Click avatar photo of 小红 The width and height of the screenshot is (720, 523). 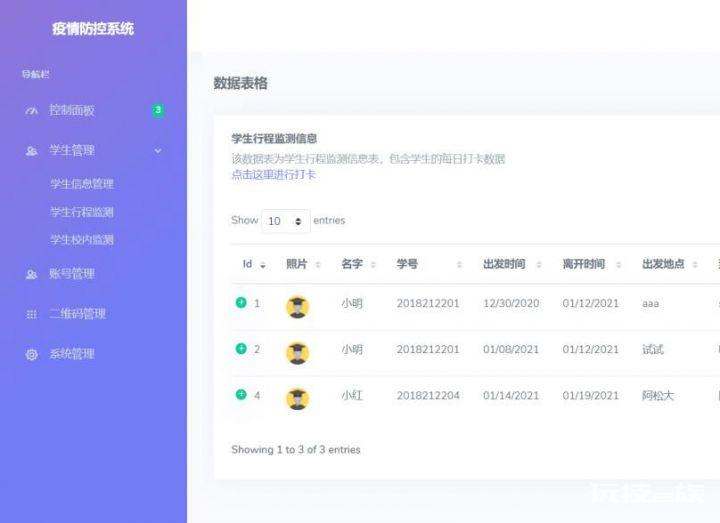click(298, 399)
